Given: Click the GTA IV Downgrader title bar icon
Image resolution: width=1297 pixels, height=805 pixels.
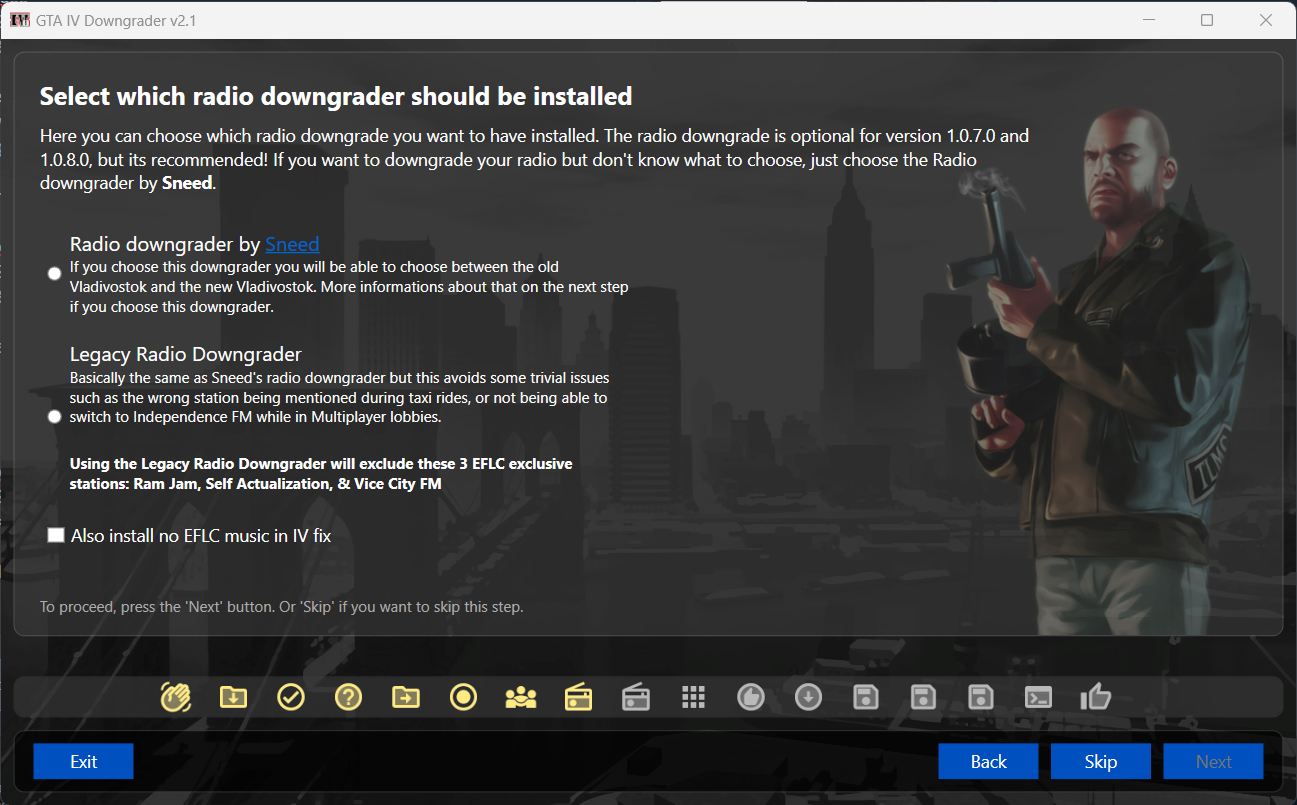Looking at the screenshot, I should tap(20, 20).
